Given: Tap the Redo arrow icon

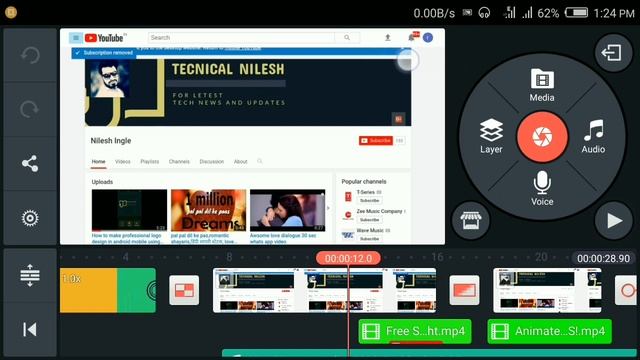Looking at the screenshot, I should click(30, 109).
